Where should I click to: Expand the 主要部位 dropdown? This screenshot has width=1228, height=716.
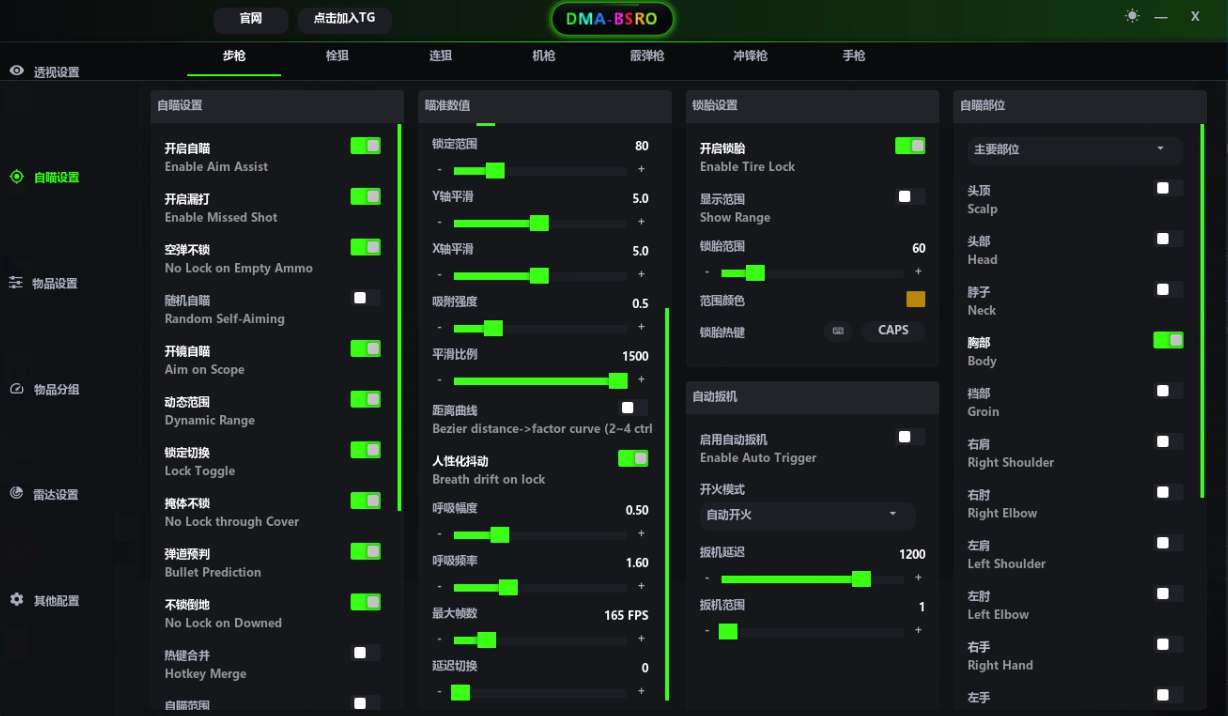click(1074, 150)
